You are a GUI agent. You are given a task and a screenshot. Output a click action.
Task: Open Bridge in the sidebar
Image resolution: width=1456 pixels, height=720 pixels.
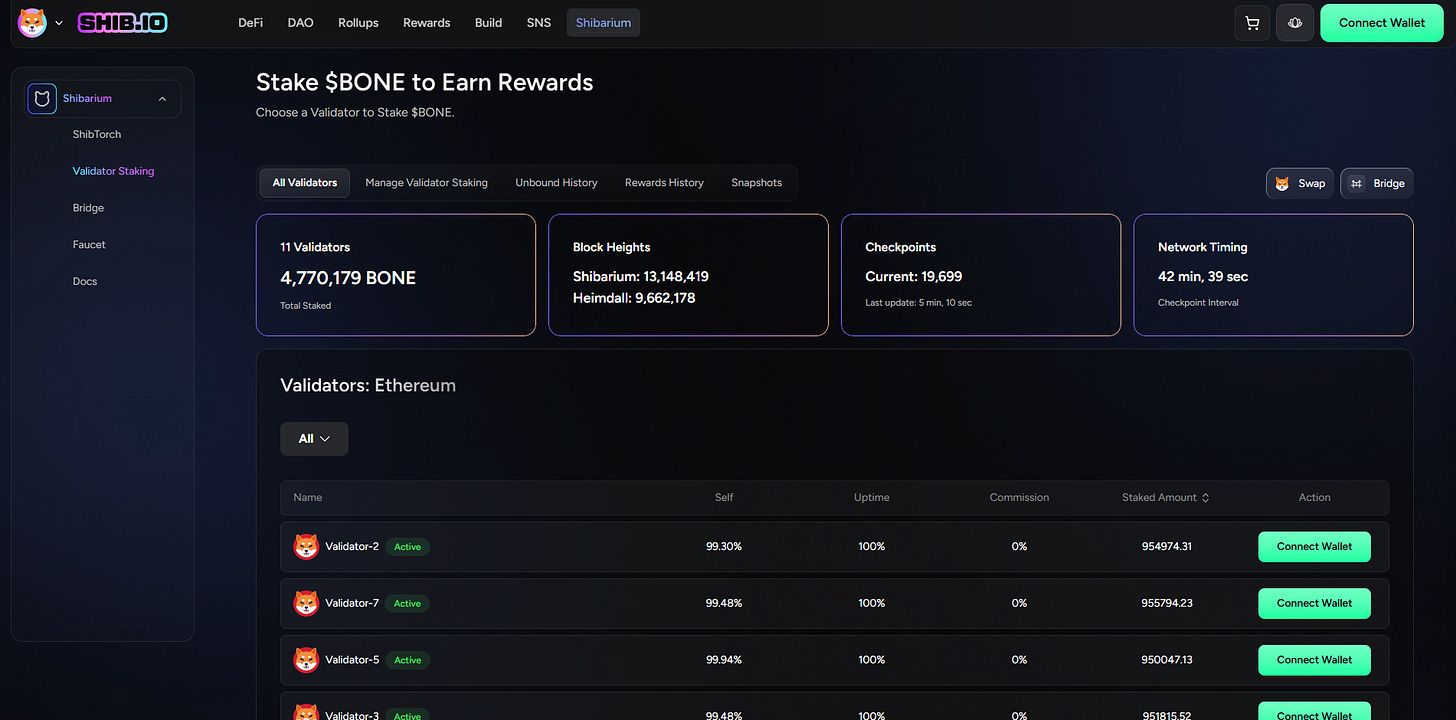click(88, 208)
